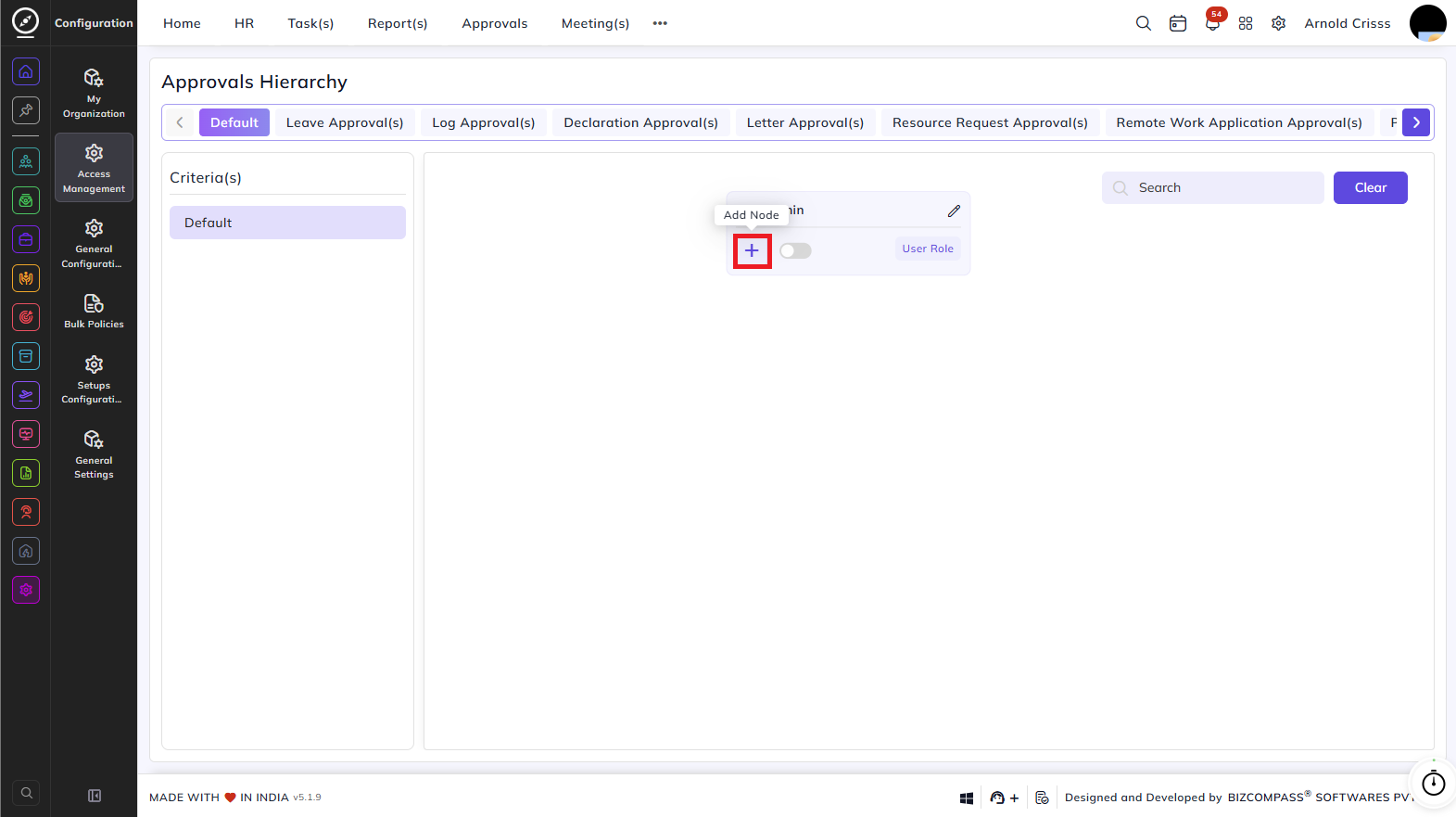The image size is (1456, 817).
Task: Click the Arnold Crisss user name
Action: [1348, 23]
